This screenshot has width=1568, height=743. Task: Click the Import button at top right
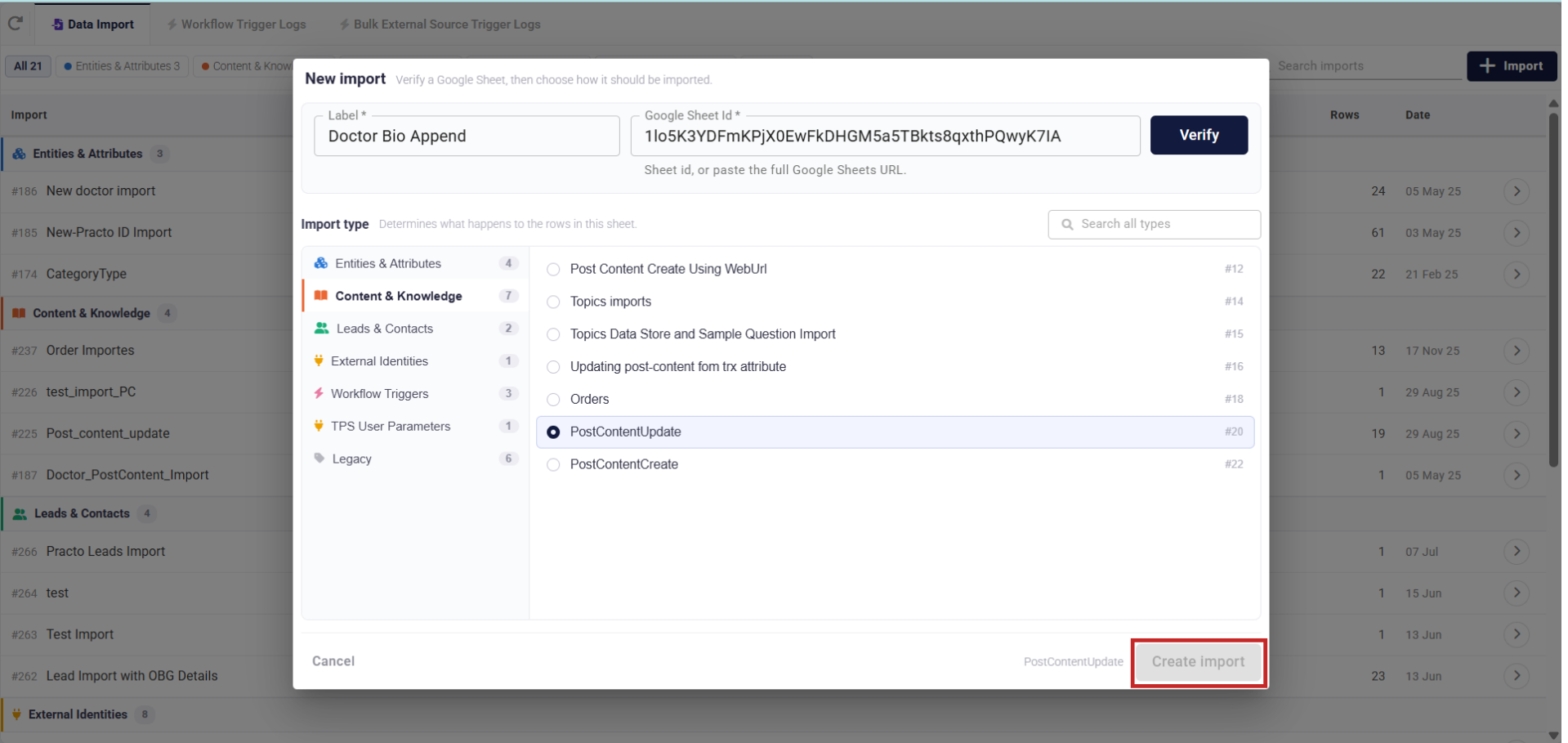(x=1512, y=66)
